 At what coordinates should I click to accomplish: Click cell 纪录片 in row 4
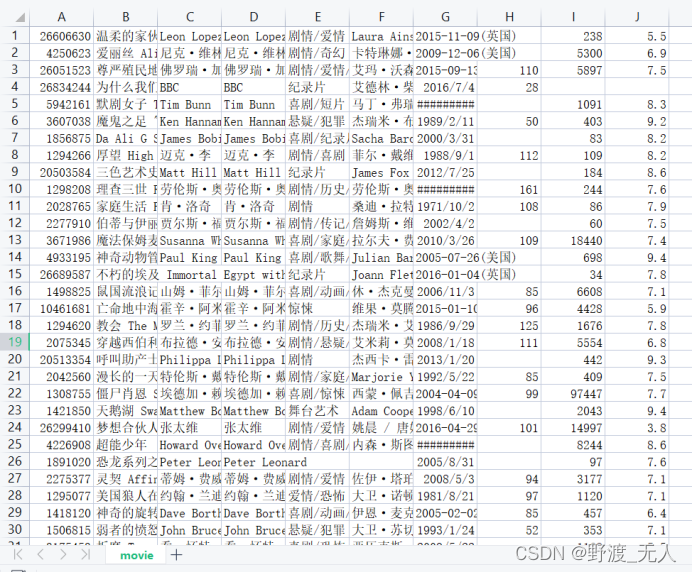[317, 87]
